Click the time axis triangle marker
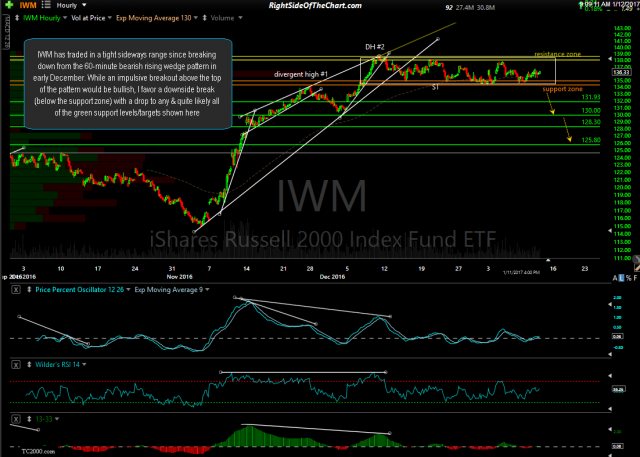The image size is (640, 457). (548, 260)
